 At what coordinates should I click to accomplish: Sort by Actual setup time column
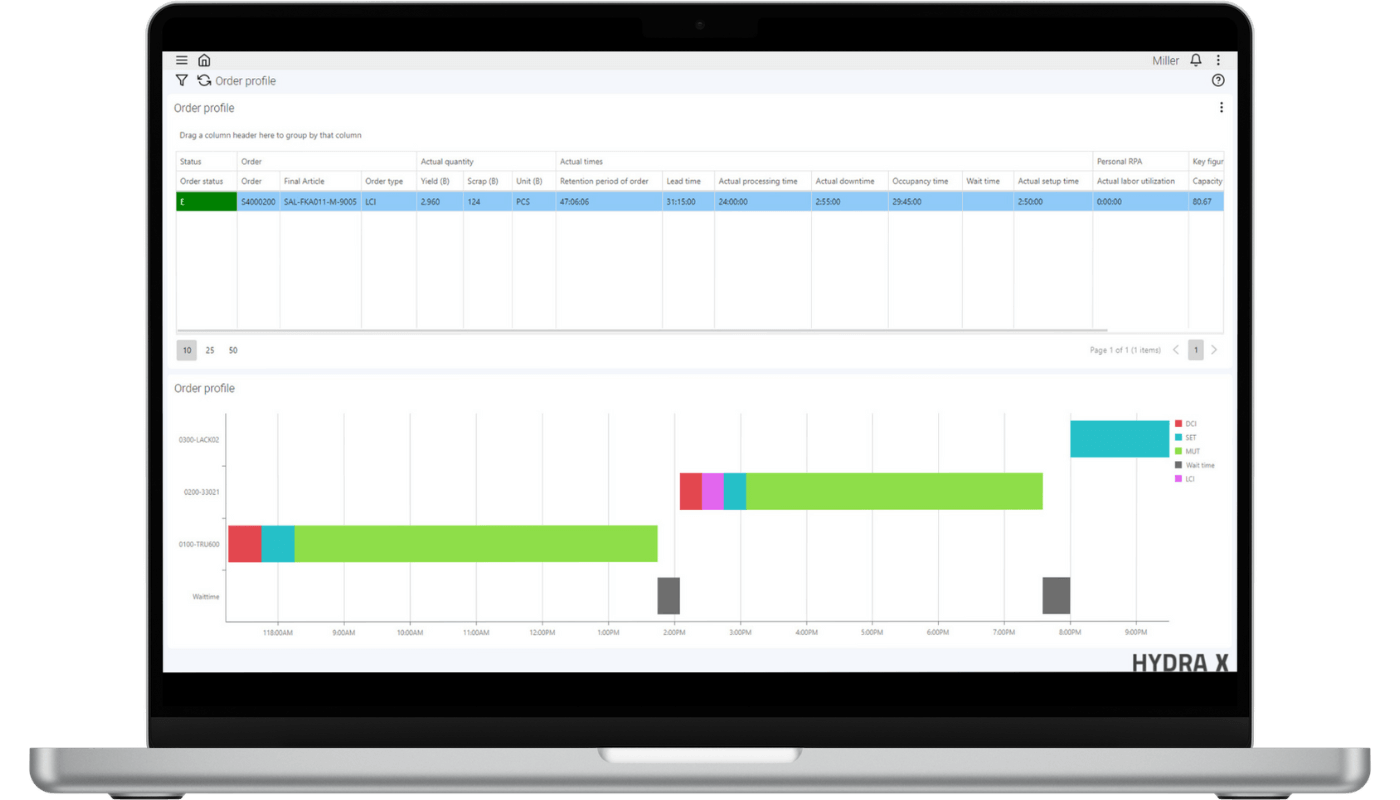pyautogui.click(x=1053, y=181)
